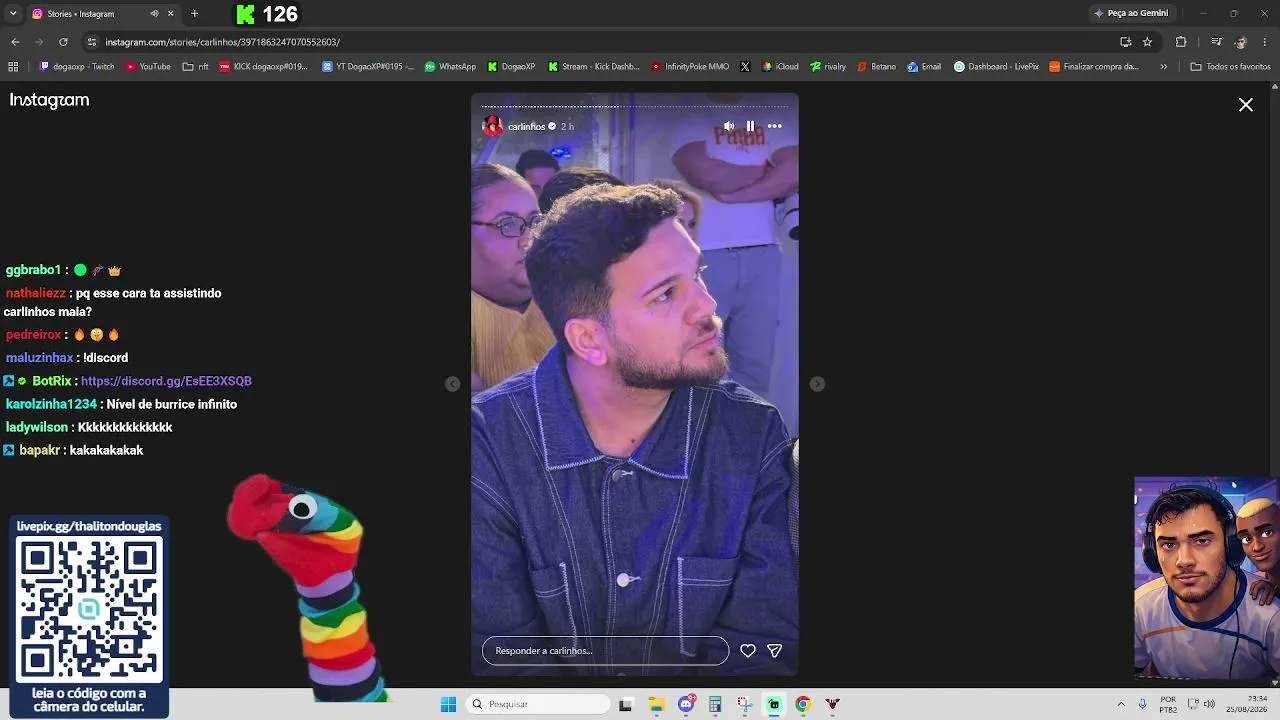Switch the POR PTB2 keyboard layout
Viewport: 1280px width, 720px height.
coord(1168,704)
